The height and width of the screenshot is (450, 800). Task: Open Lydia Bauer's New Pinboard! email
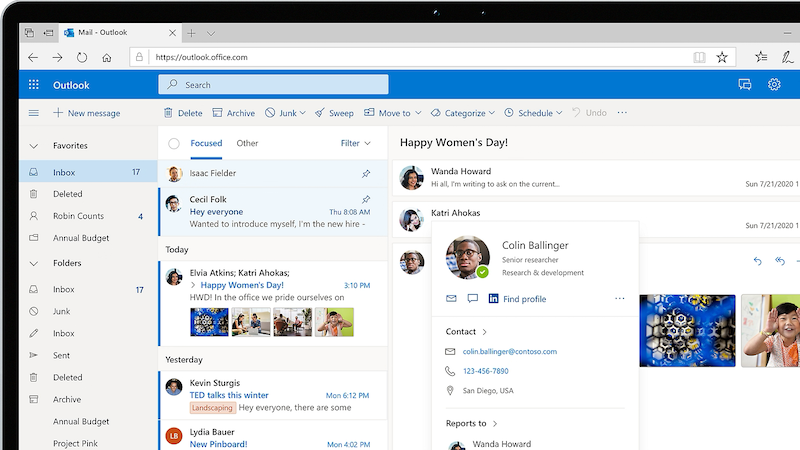point(273,436)
